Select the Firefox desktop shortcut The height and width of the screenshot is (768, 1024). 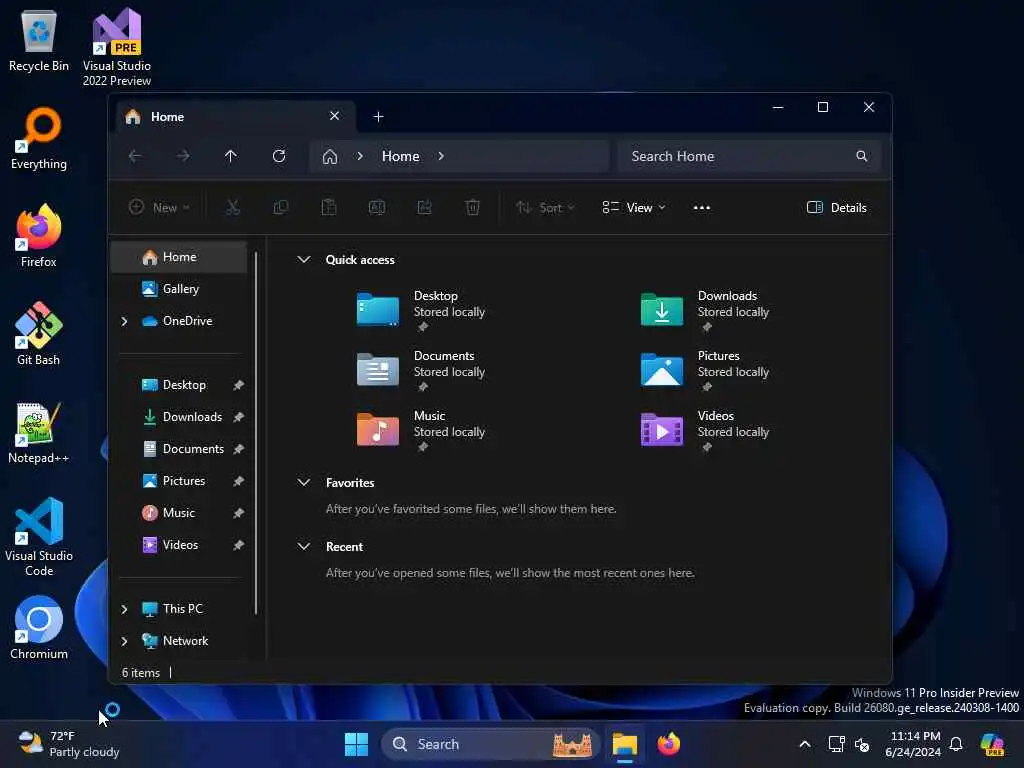39,236
